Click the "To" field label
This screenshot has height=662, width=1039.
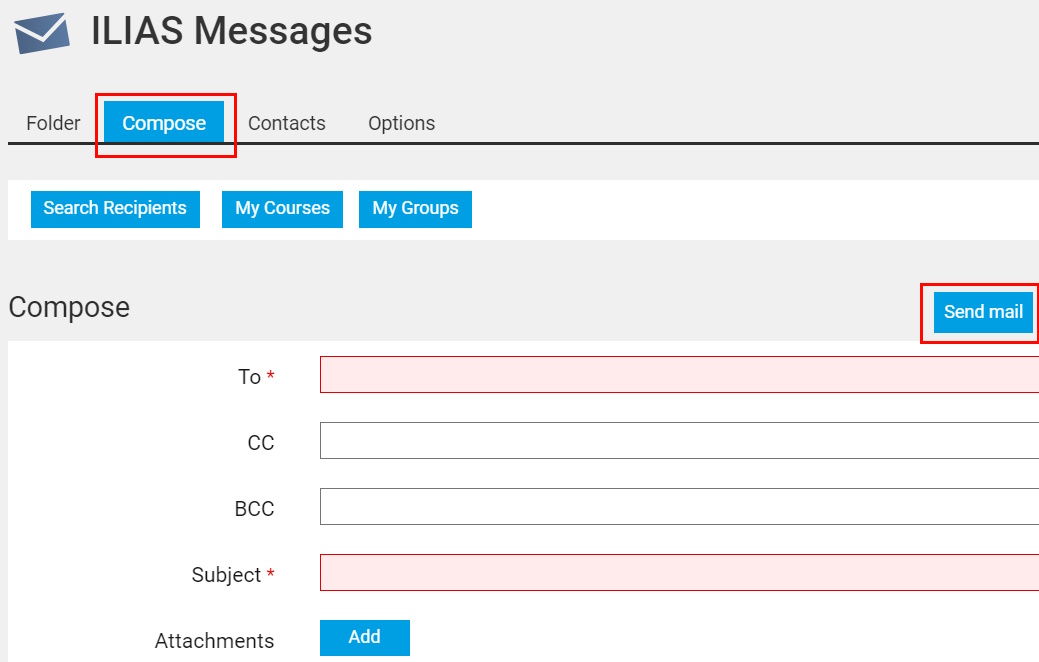pos(249,377)
